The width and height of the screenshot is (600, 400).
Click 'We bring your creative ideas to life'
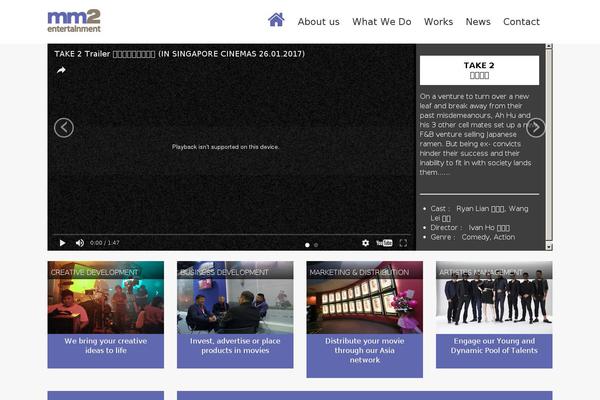(106, 346)
